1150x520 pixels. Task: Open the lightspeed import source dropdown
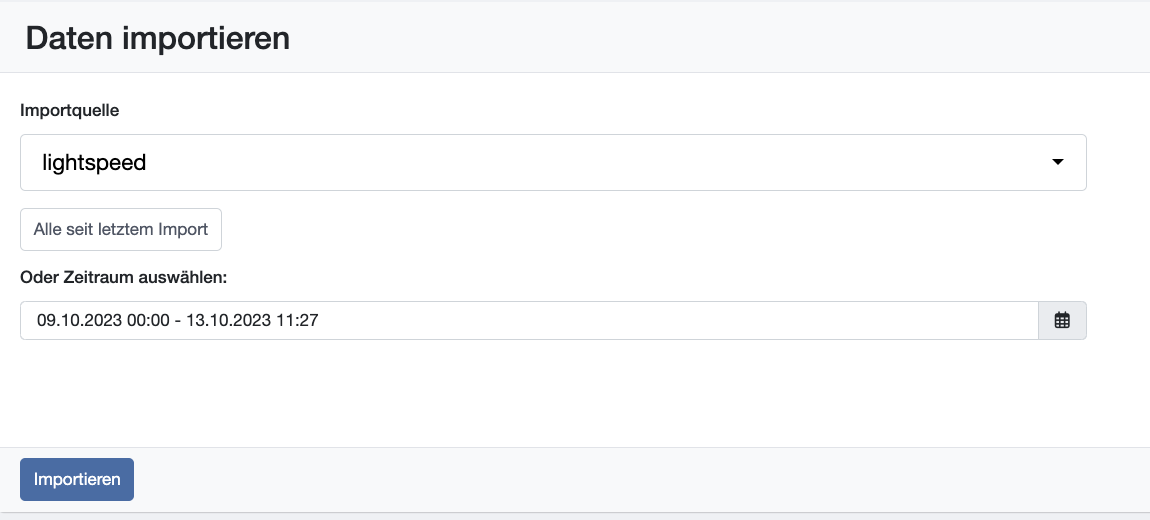(553, 162)
